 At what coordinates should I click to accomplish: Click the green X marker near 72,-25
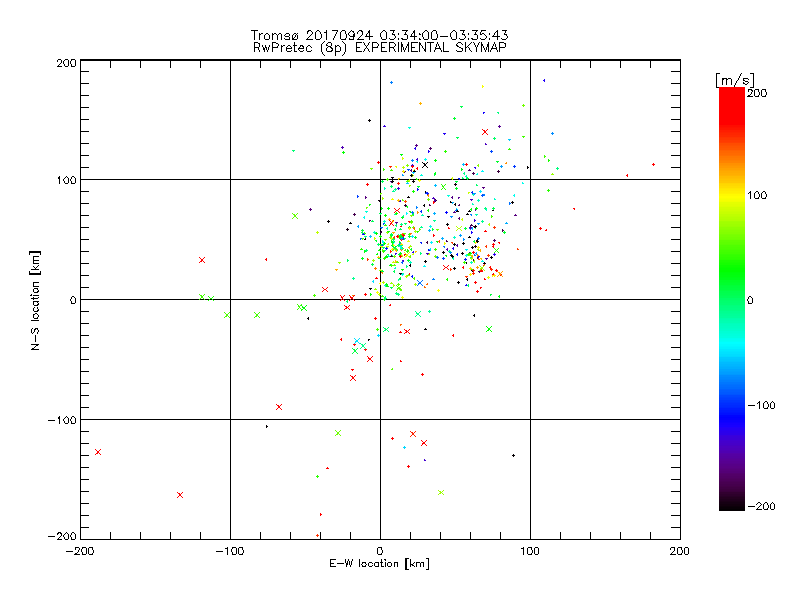point(489,329)
